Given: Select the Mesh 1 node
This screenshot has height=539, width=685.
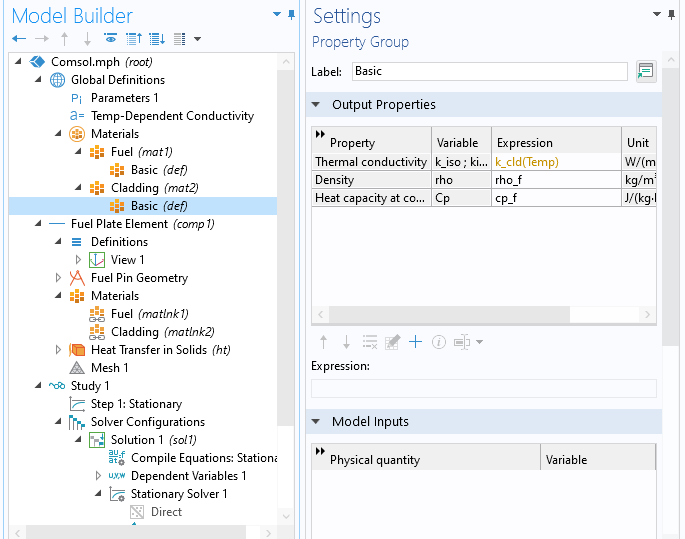Looking at the screenshot, I should click(x=111, y=368).
